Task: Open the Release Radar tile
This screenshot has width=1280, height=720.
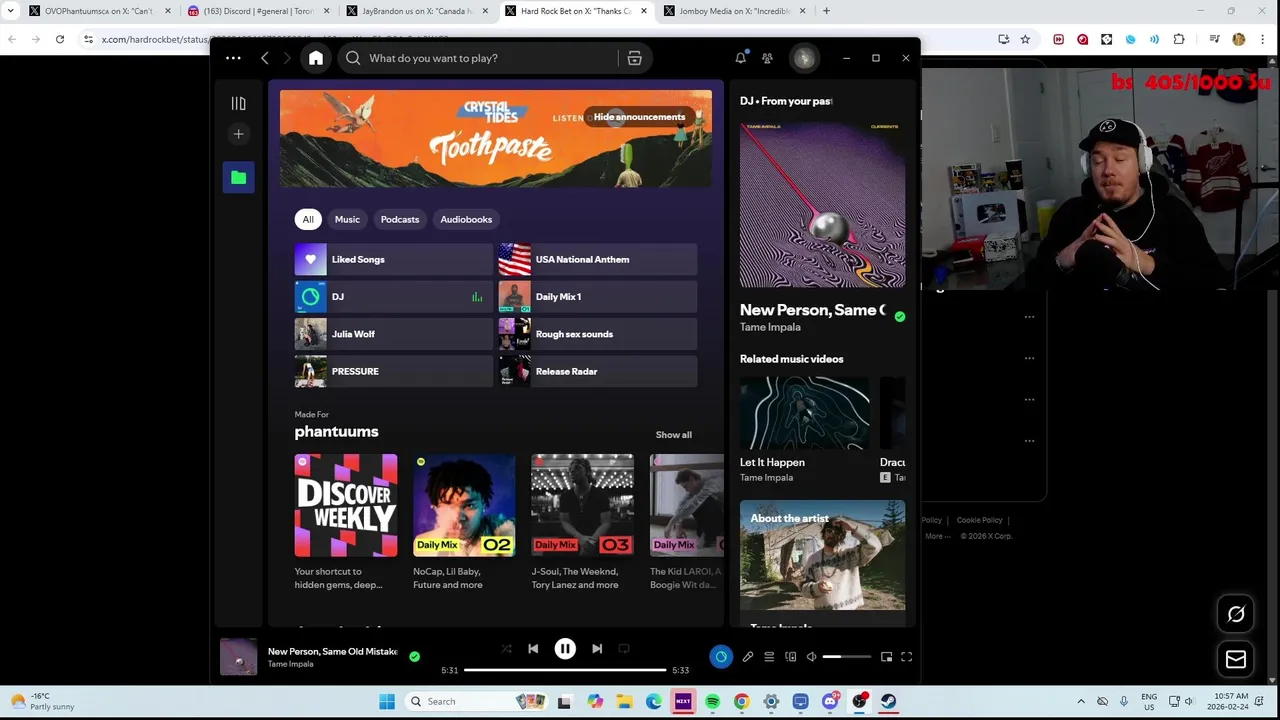Action: [x=598, y=371]
